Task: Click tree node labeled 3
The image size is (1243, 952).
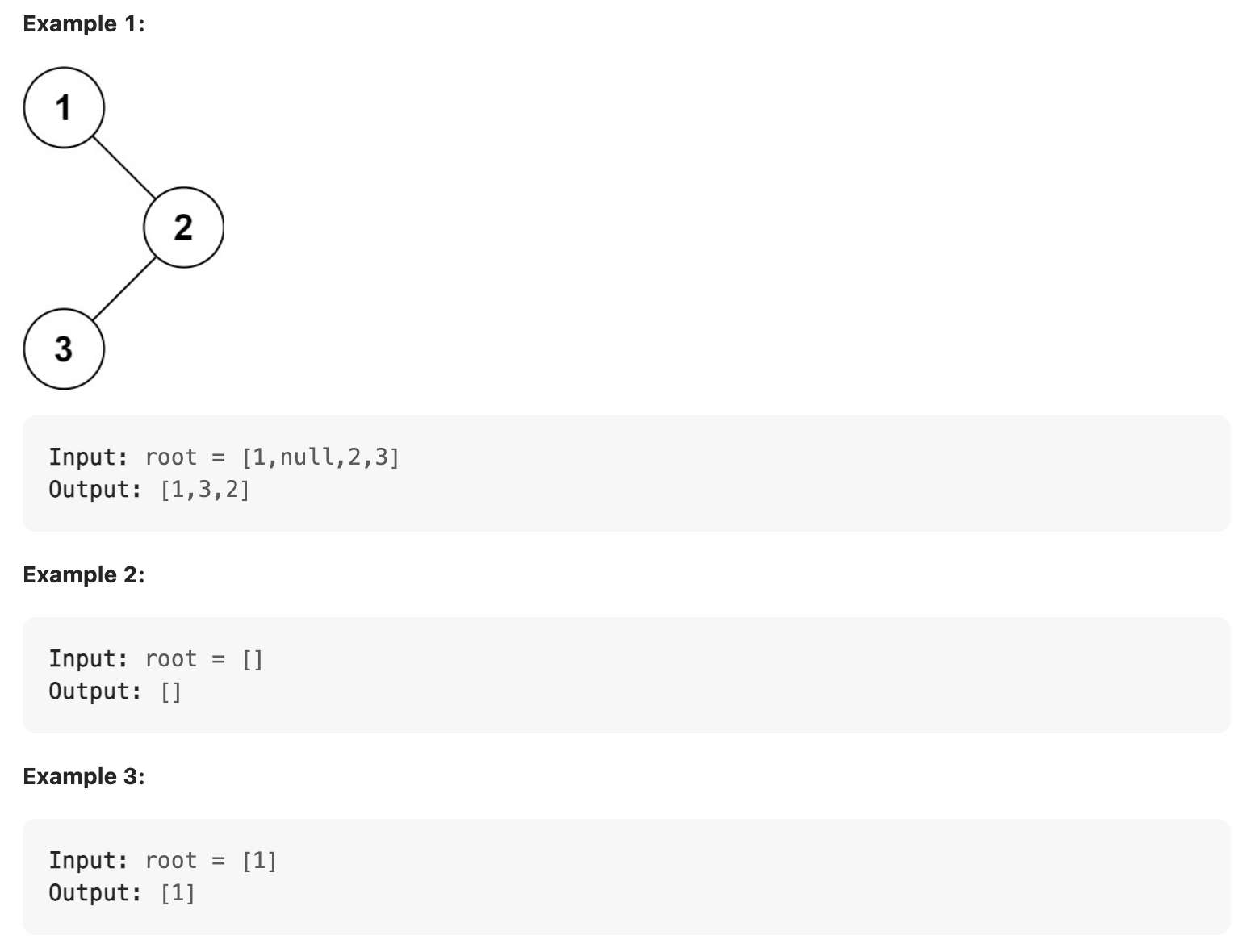Action: (x=64, y=349)
